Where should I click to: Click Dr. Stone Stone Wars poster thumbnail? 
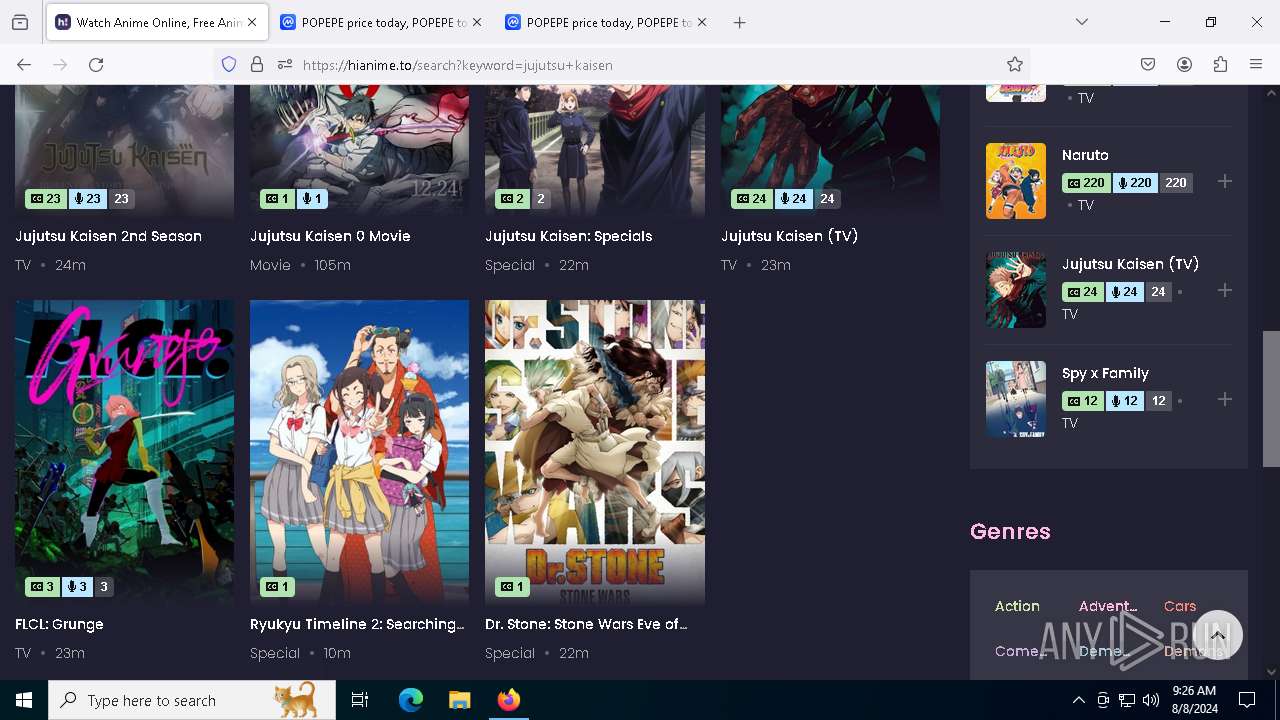pyautogui.click(x=595, y=452)
